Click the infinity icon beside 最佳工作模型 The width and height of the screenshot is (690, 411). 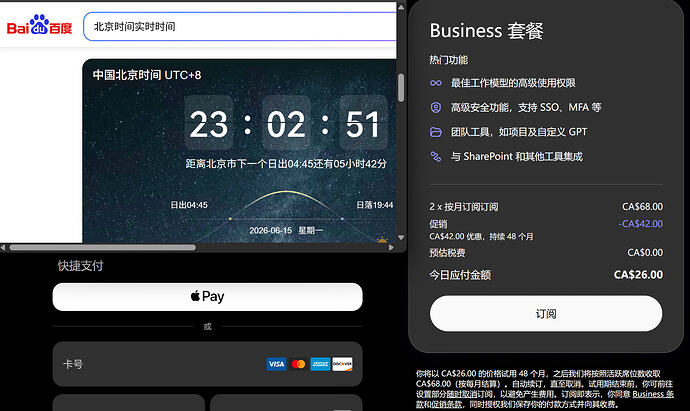click(x=436, y=83)
